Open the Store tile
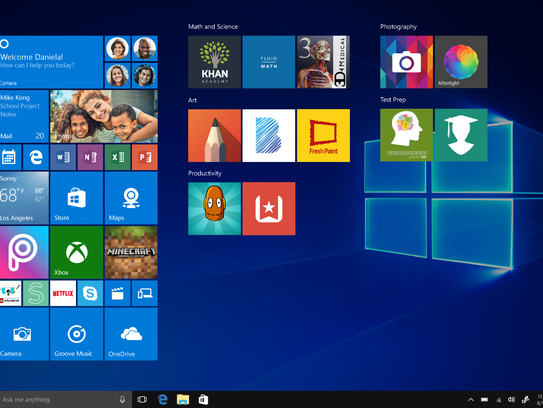Screen dimensions: 543x408 tap(77, 198)
